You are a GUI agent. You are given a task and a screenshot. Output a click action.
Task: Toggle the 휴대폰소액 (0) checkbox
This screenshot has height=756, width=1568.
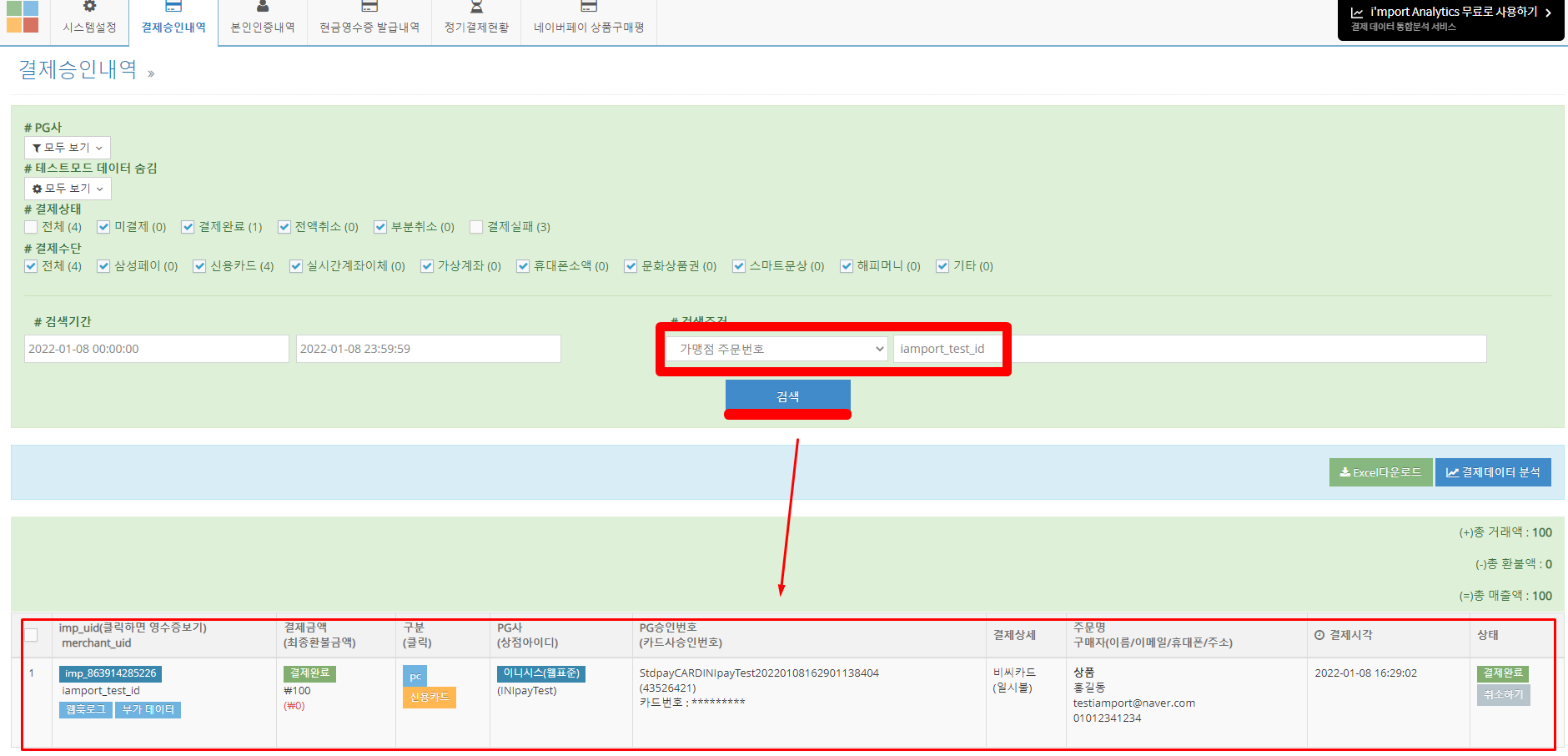(523, 266)
